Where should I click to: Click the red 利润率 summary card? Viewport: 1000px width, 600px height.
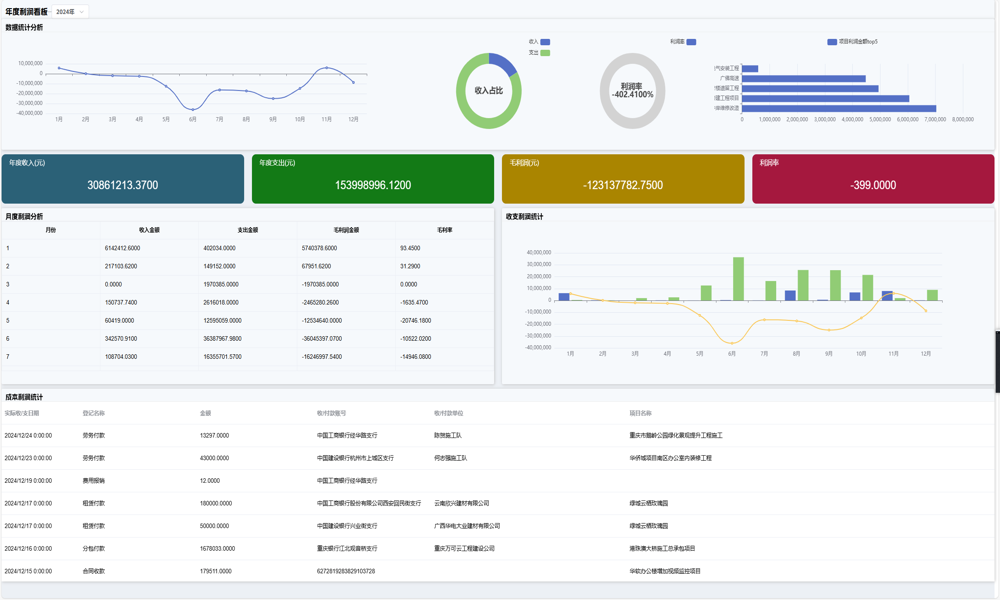873,179
